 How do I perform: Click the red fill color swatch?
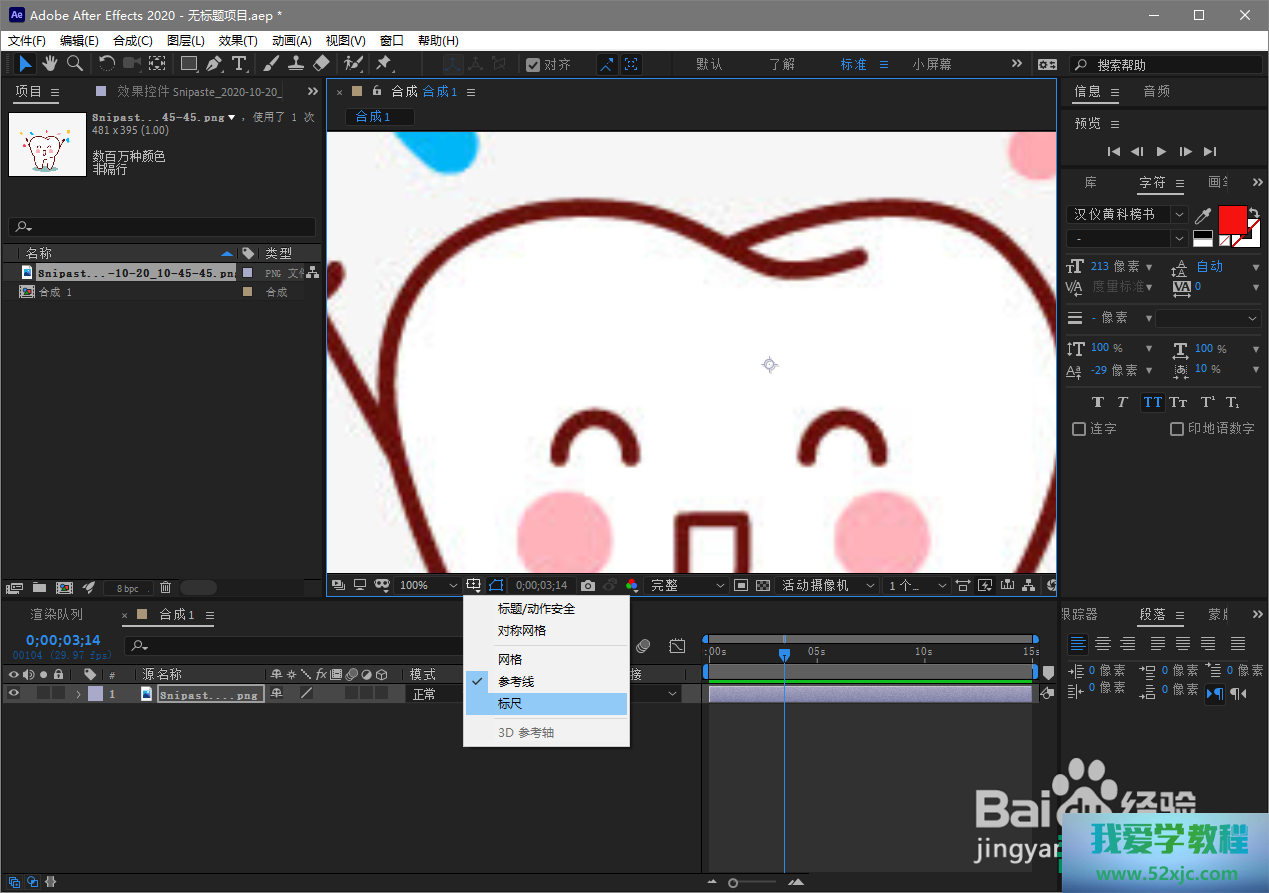1232,219
